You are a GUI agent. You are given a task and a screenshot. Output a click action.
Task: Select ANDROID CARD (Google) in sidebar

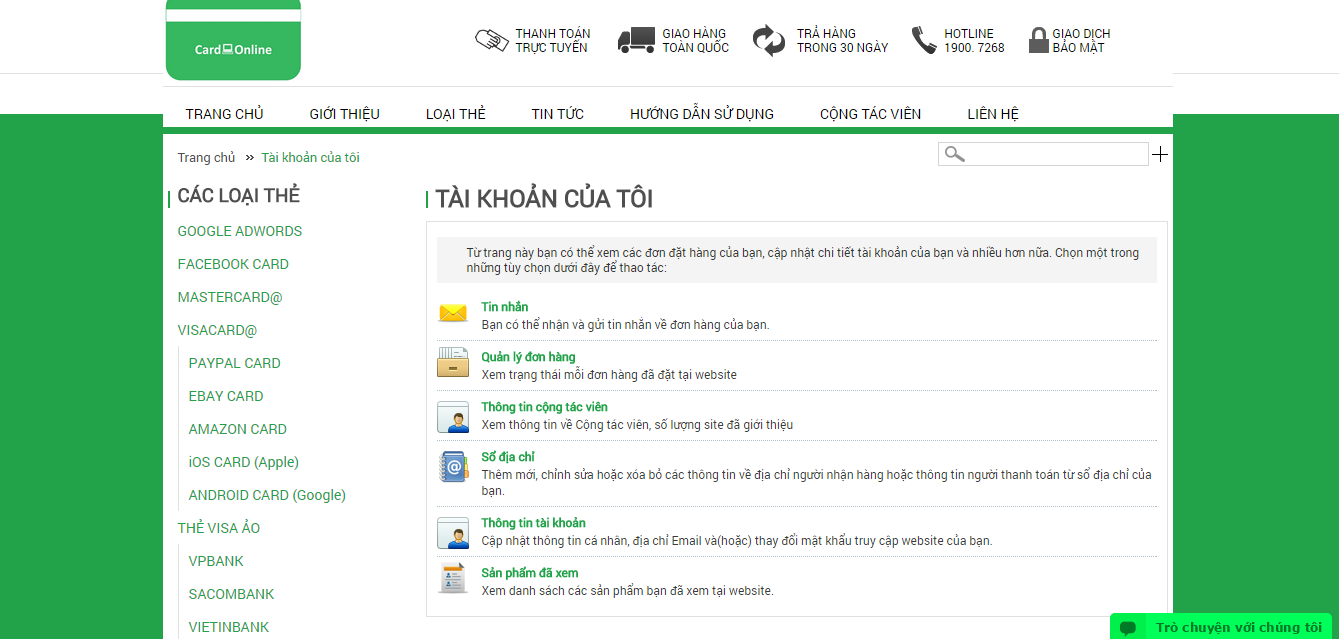click(267, 495)
